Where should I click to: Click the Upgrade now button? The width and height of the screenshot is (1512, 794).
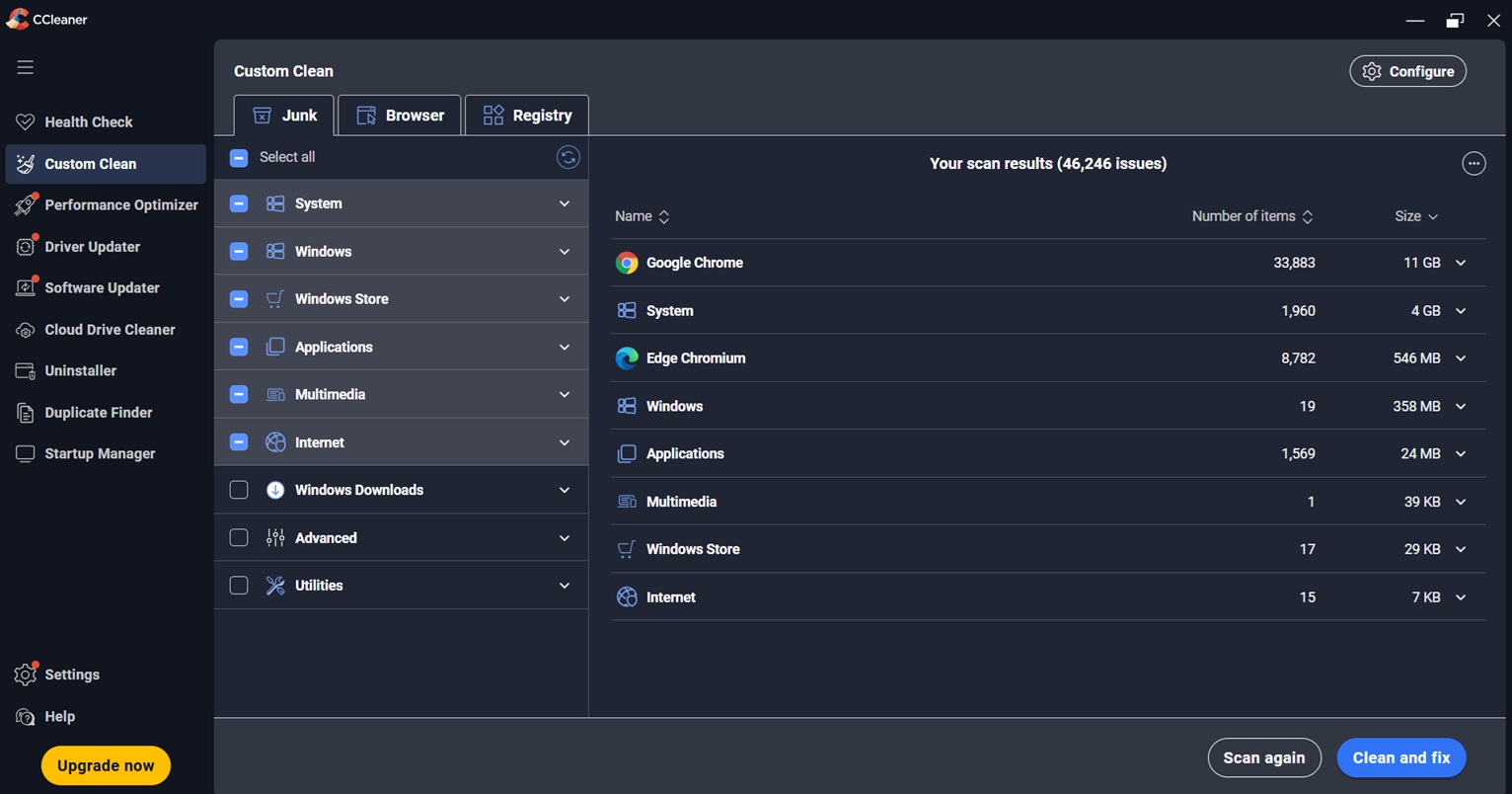[106, 765]
